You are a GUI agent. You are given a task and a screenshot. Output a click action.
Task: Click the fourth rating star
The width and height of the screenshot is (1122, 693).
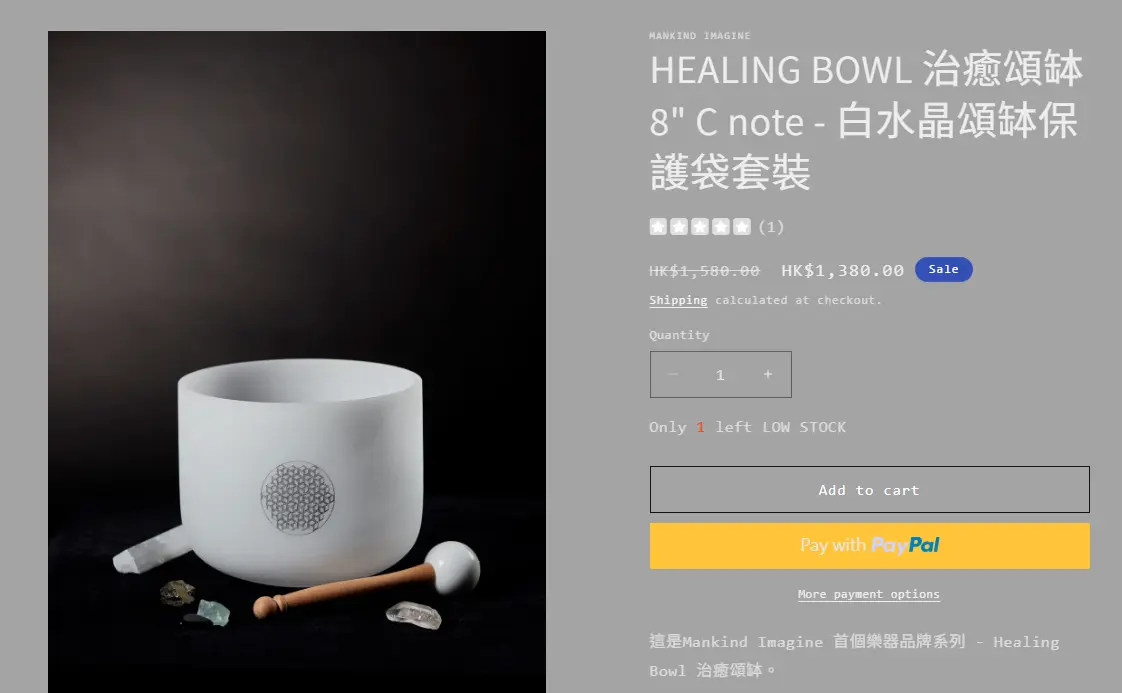pos(721,227)
